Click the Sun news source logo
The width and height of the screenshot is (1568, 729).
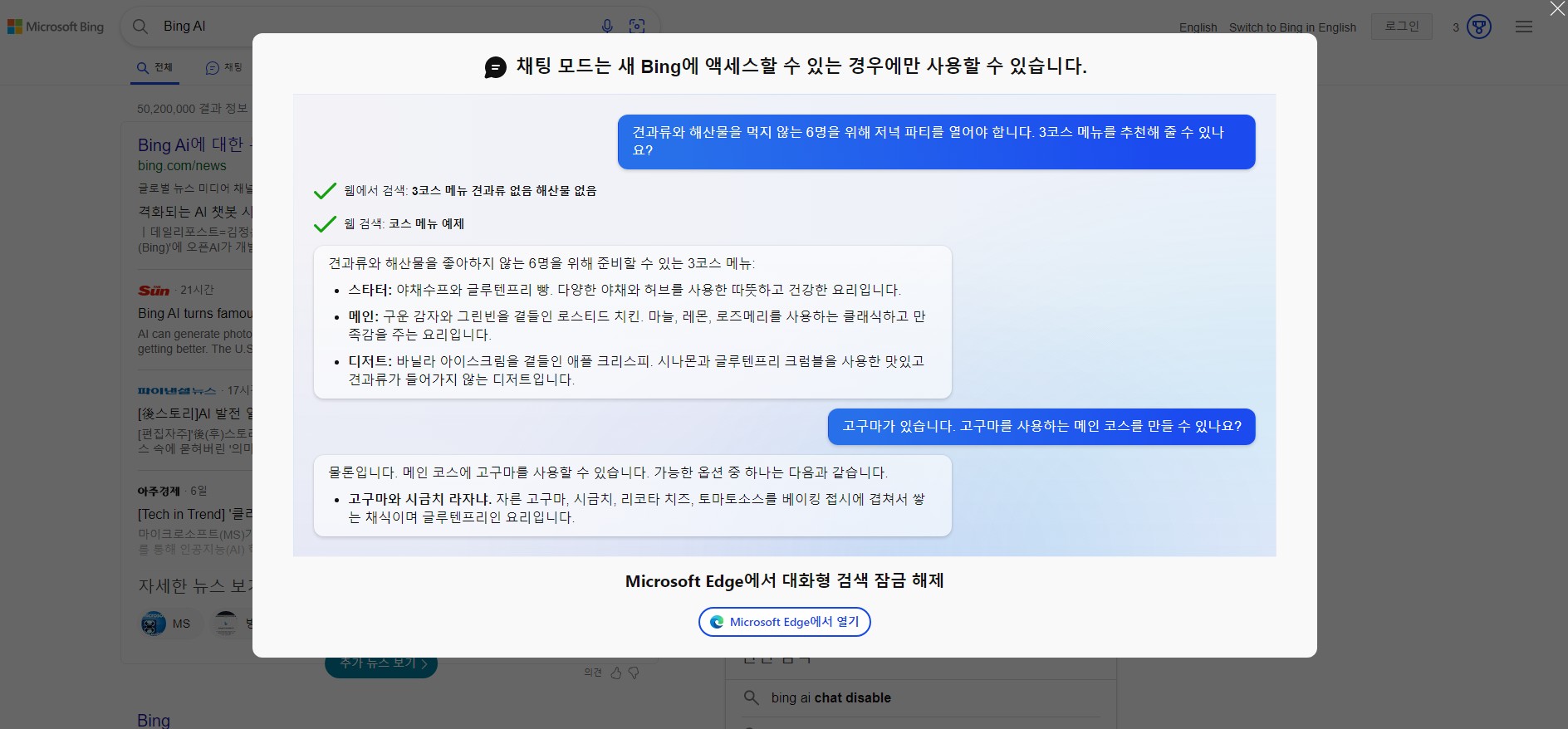click(154, 290)
